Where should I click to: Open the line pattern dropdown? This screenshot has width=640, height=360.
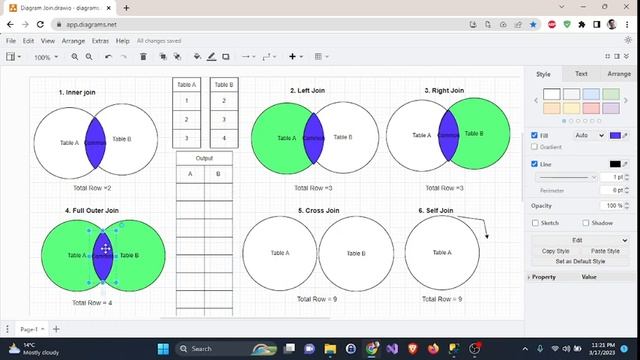point(566,178)
